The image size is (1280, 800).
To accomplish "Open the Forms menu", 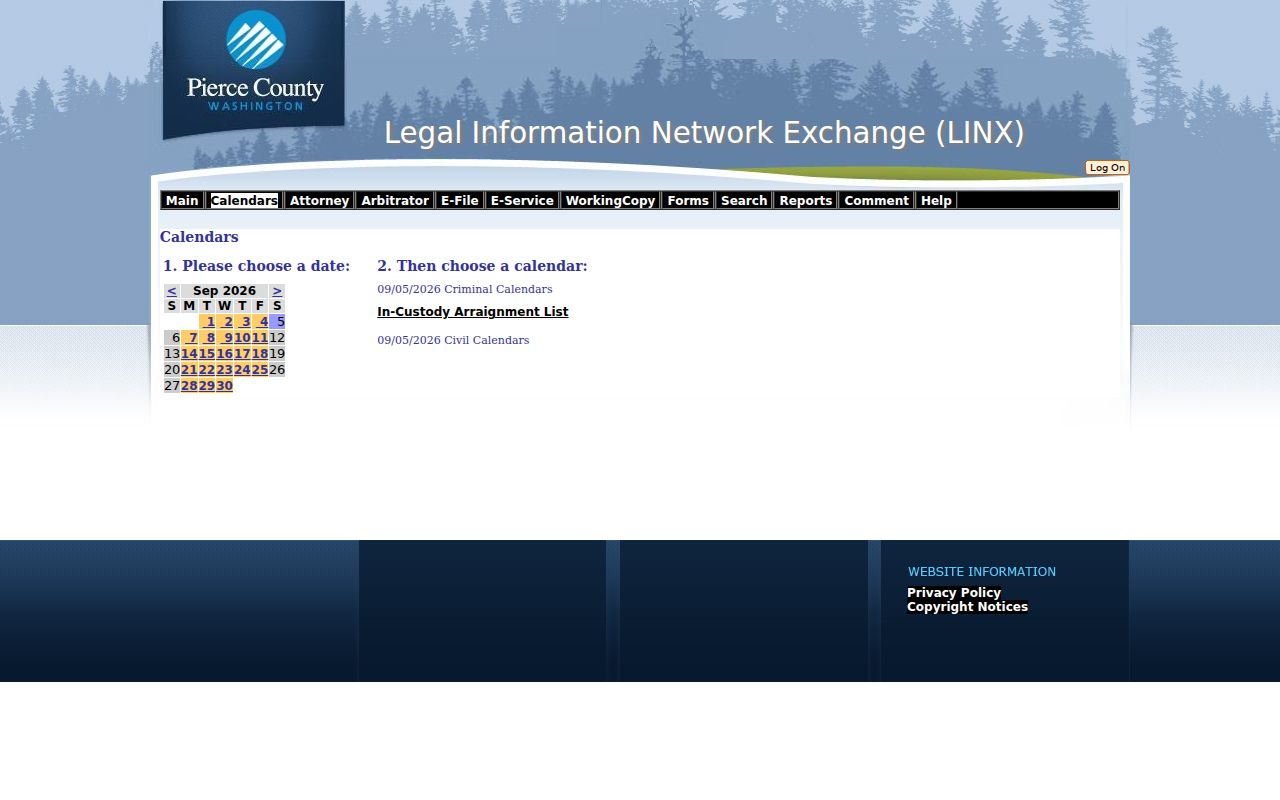I will [688, 201].
